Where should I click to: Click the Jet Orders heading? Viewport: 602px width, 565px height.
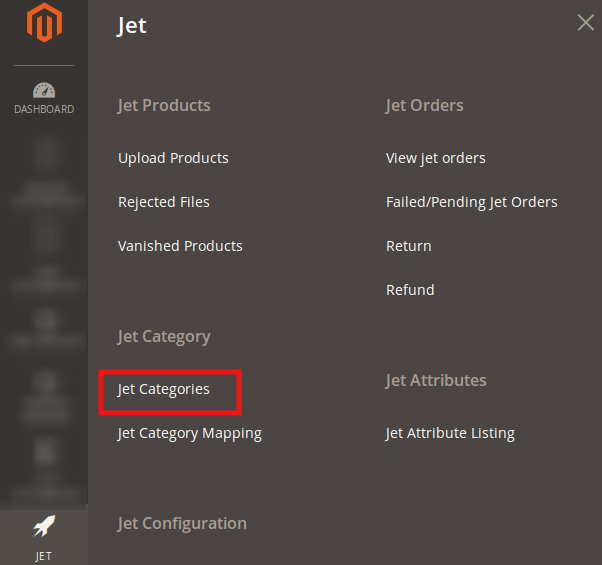point(424,106)
